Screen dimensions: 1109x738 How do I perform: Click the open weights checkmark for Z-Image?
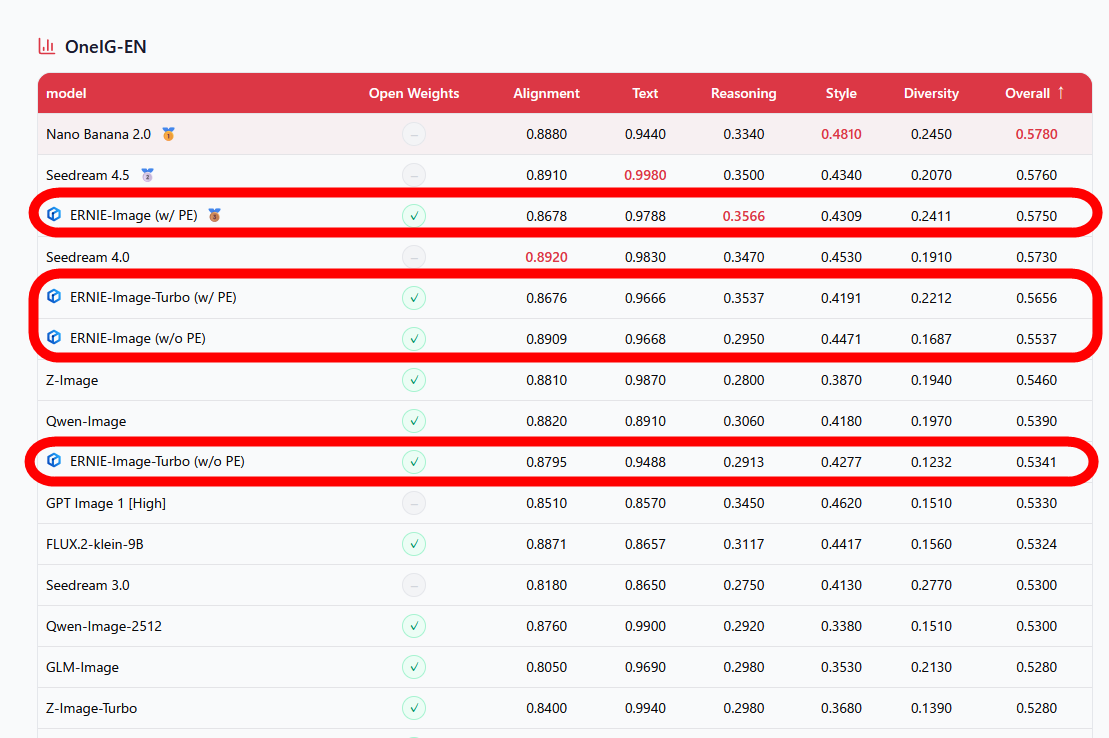pyautogui.click(x=414, y=380)
